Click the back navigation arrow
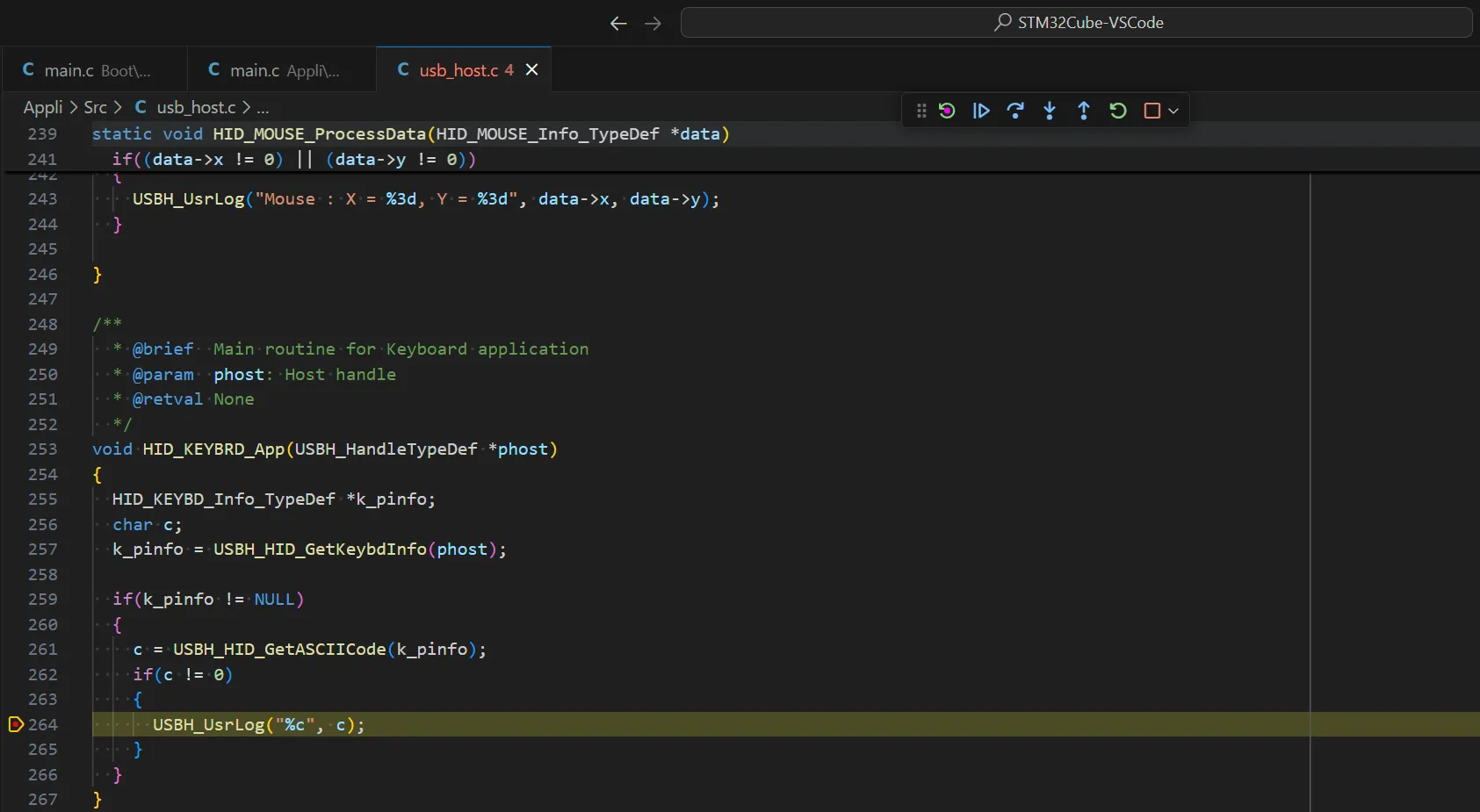Screen dimensions: 1480x812 point(618,24)
